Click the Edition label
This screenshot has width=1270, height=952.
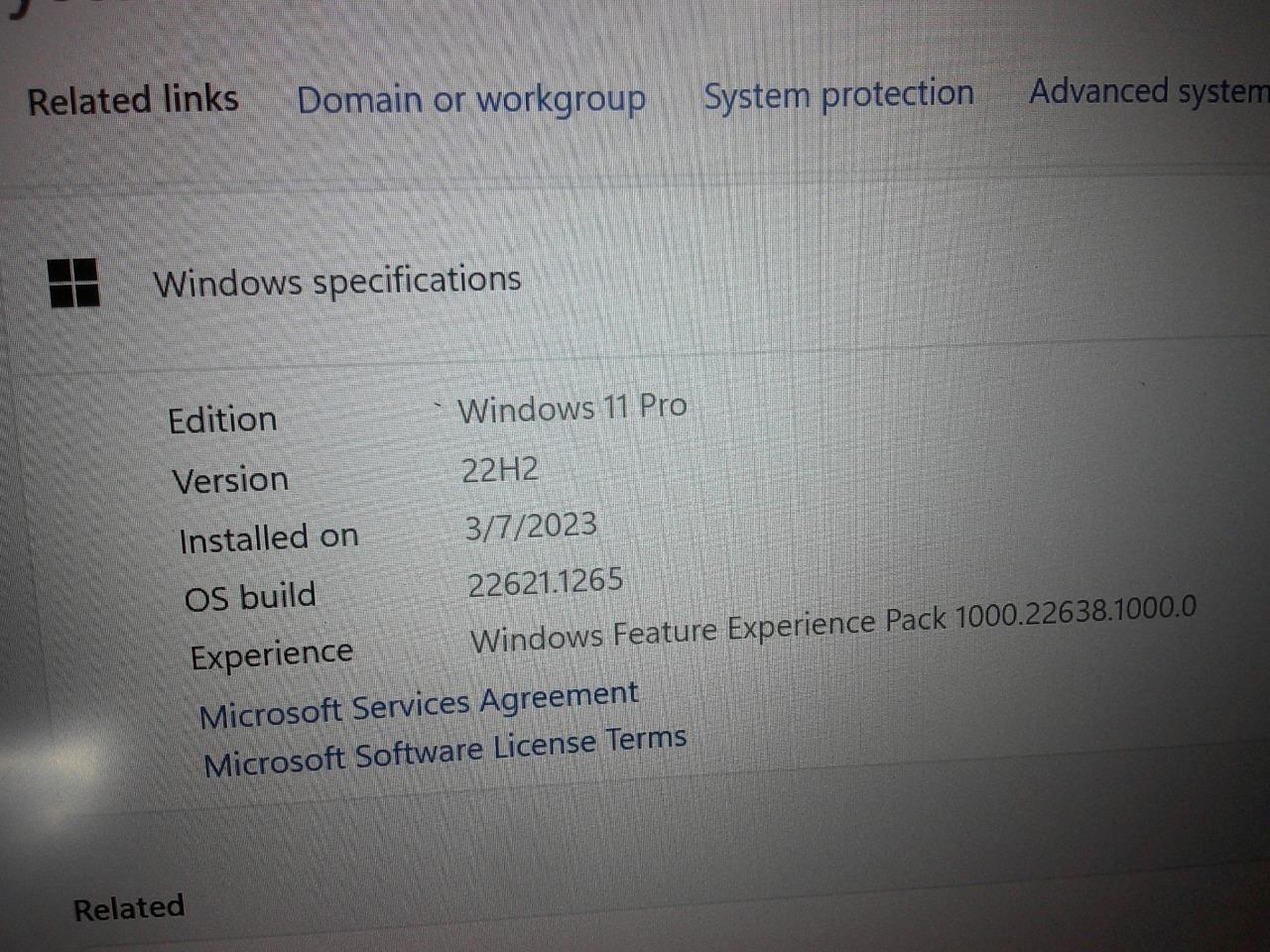(222, 419)
